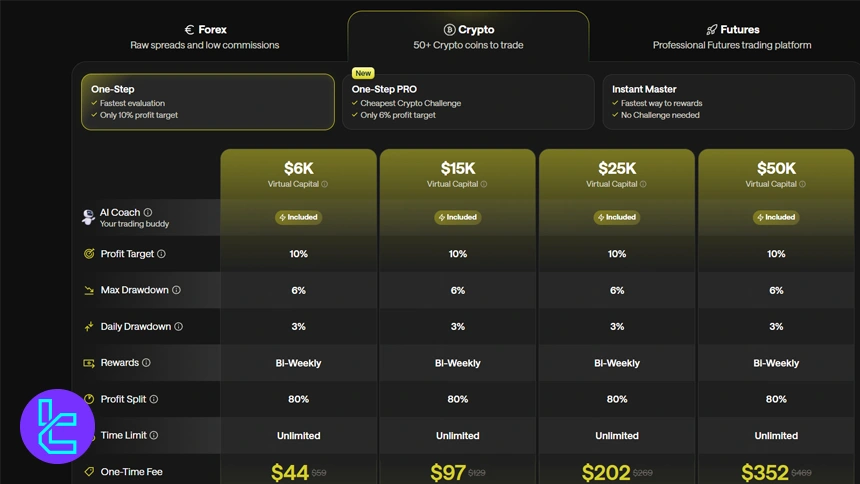Click the purple logo in bottom-left corner

click(57, 427)
